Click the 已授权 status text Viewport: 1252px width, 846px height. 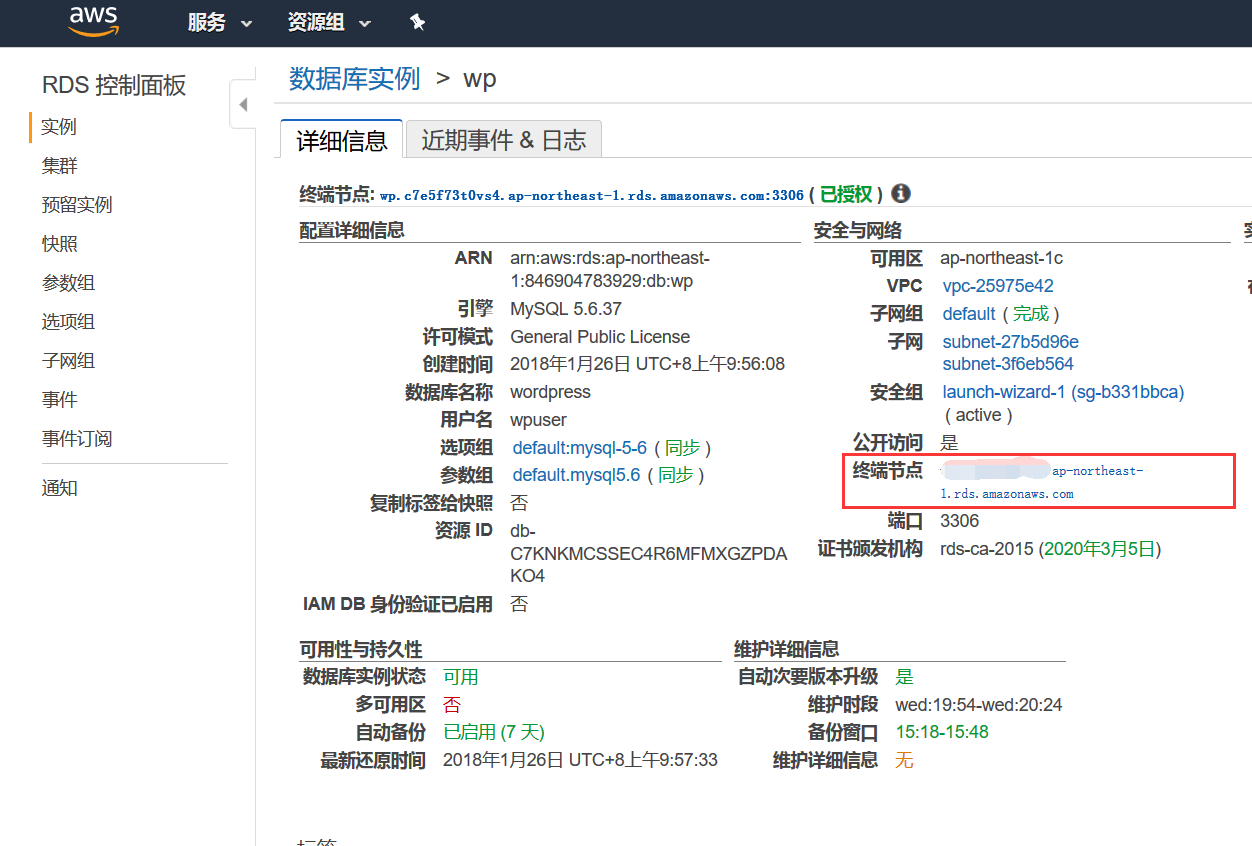pyautogui.click(x=846, y=194)
